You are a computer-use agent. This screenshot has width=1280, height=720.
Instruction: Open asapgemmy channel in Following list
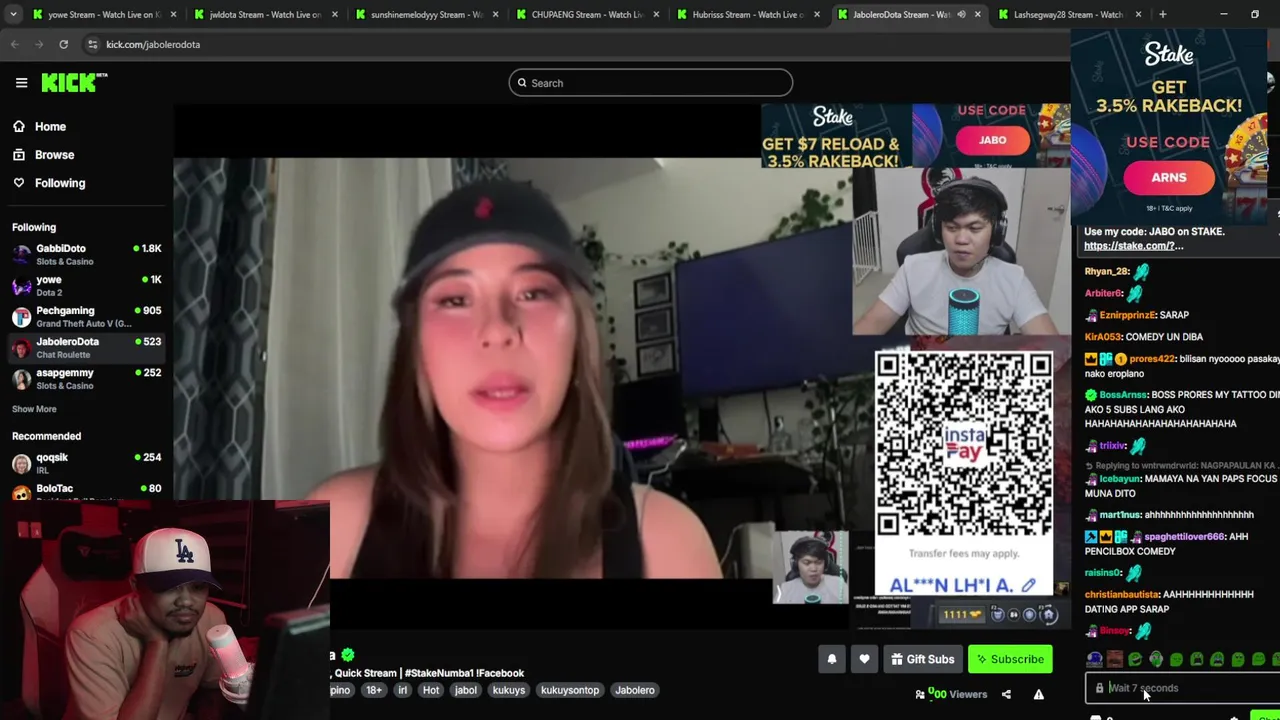coord(86,378)
